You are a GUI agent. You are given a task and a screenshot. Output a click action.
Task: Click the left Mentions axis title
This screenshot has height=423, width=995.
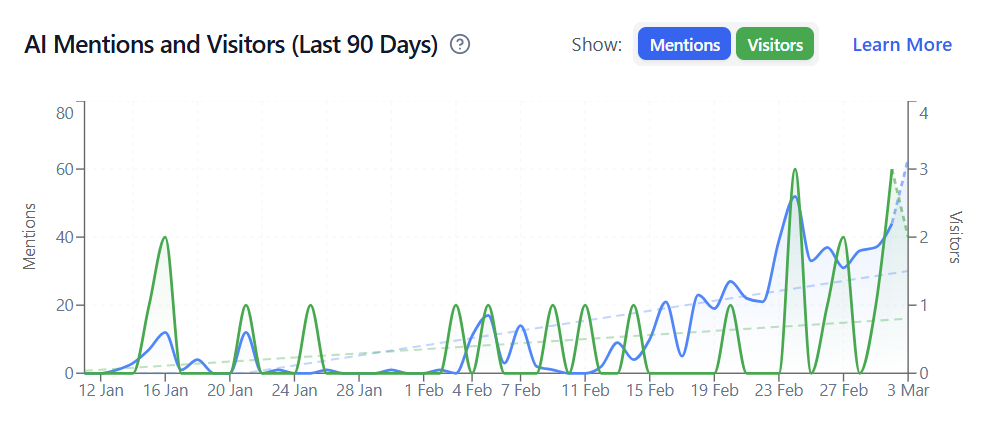(31, 237)
